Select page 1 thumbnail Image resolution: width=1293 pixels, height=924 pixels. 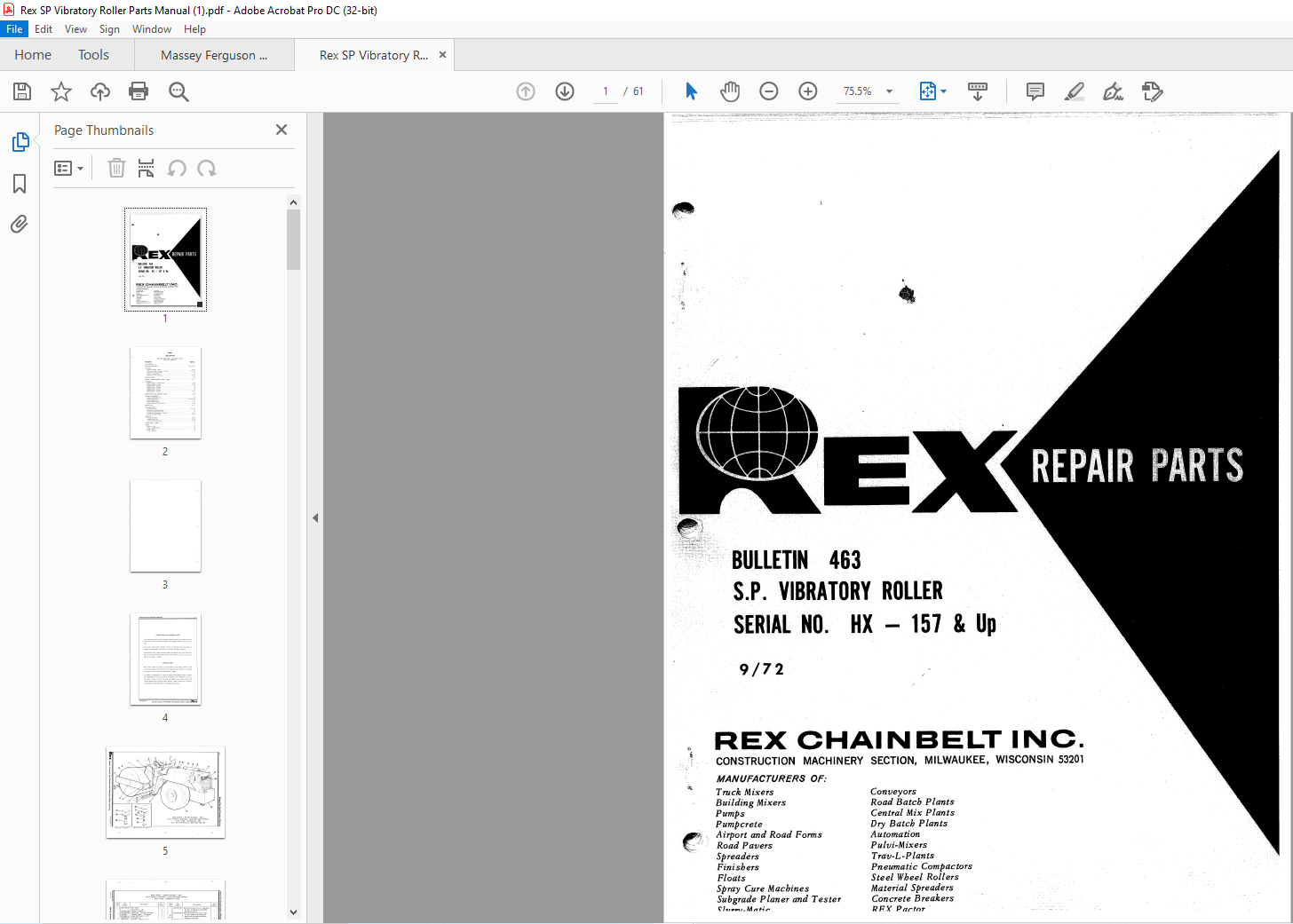pos(165,259)
